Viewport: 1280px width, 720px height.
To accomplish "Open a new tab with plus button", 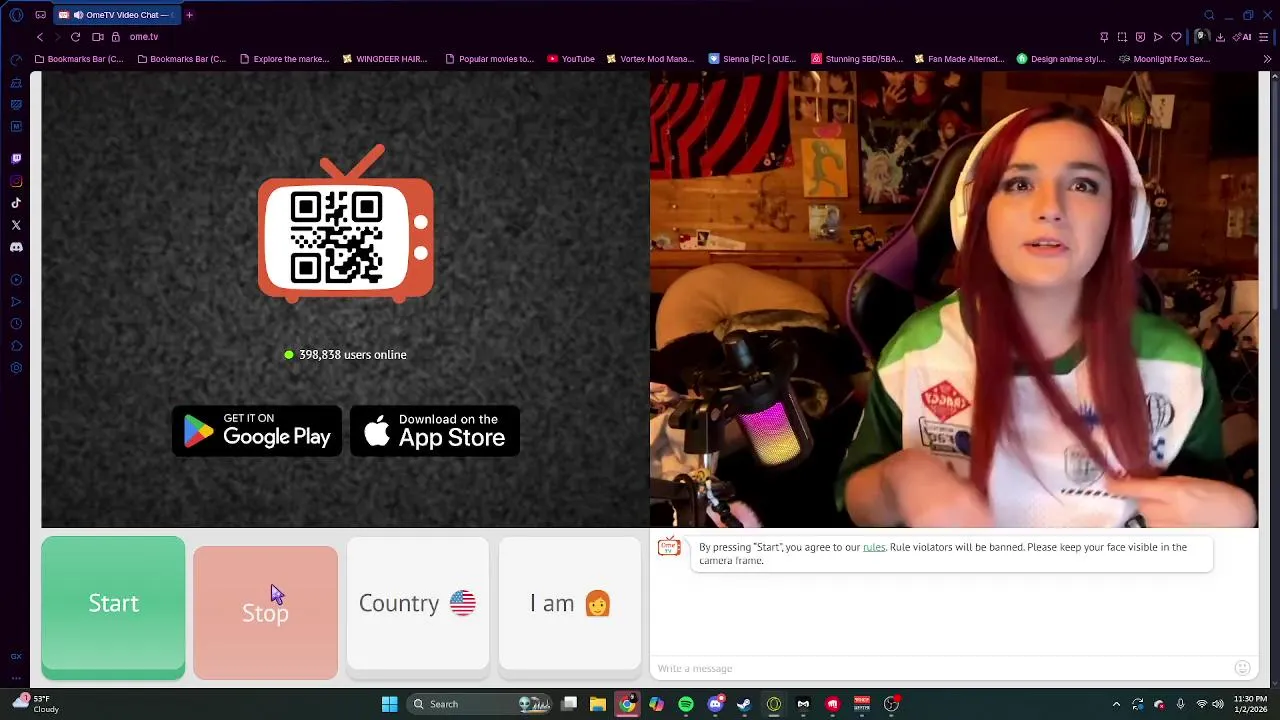I will 189,15.
